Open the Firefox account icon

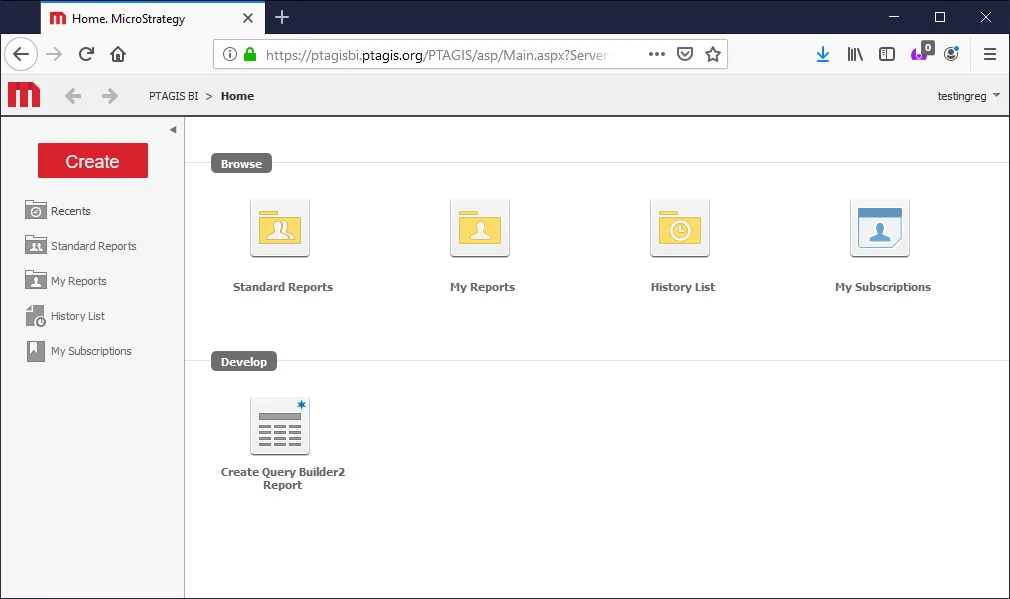click(951, 54)
